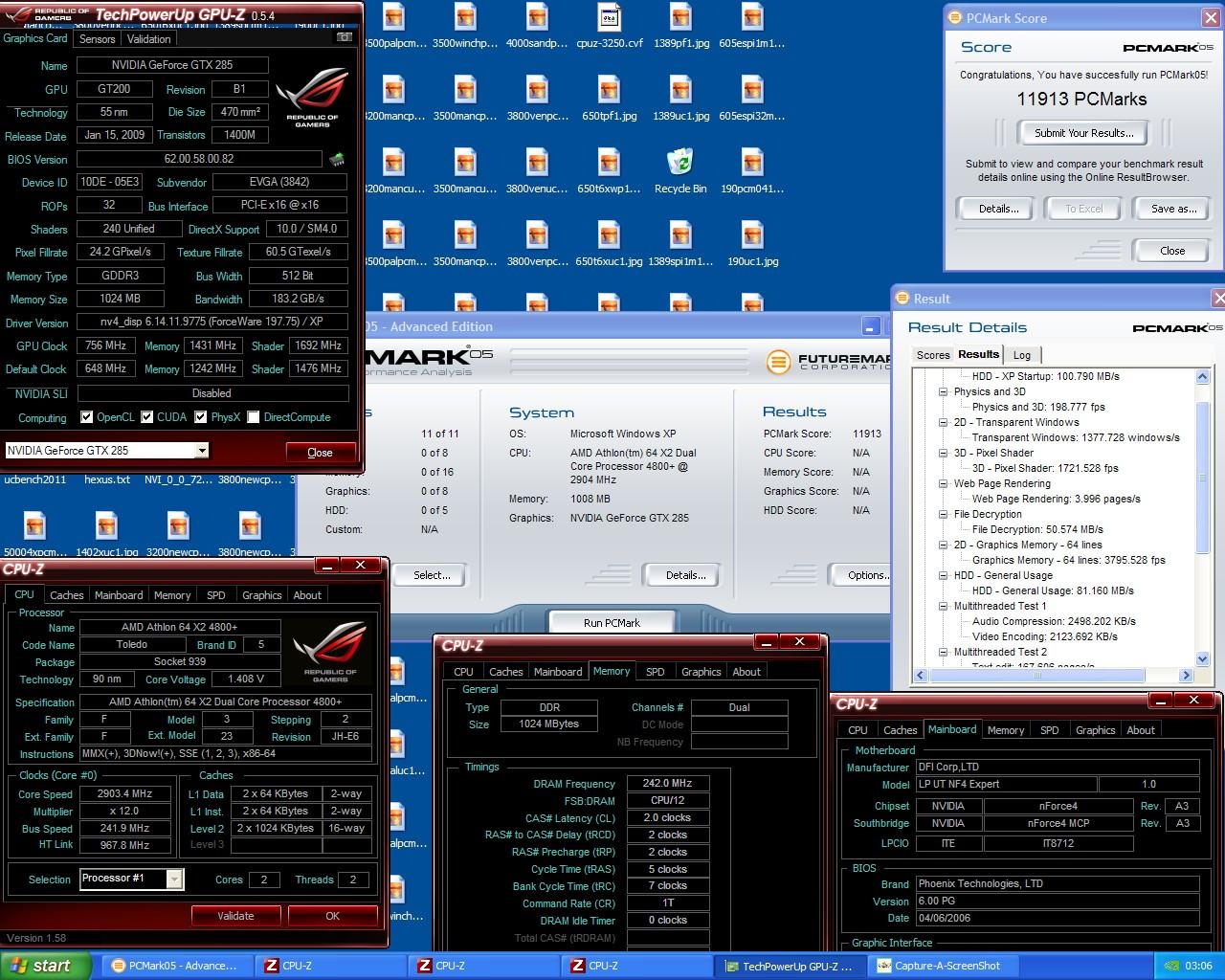The width and height of the screenshot is (1225, 980).
Task: Select the 1389uc1.jpg desktop icon
Action: click(x=680, y=99)
